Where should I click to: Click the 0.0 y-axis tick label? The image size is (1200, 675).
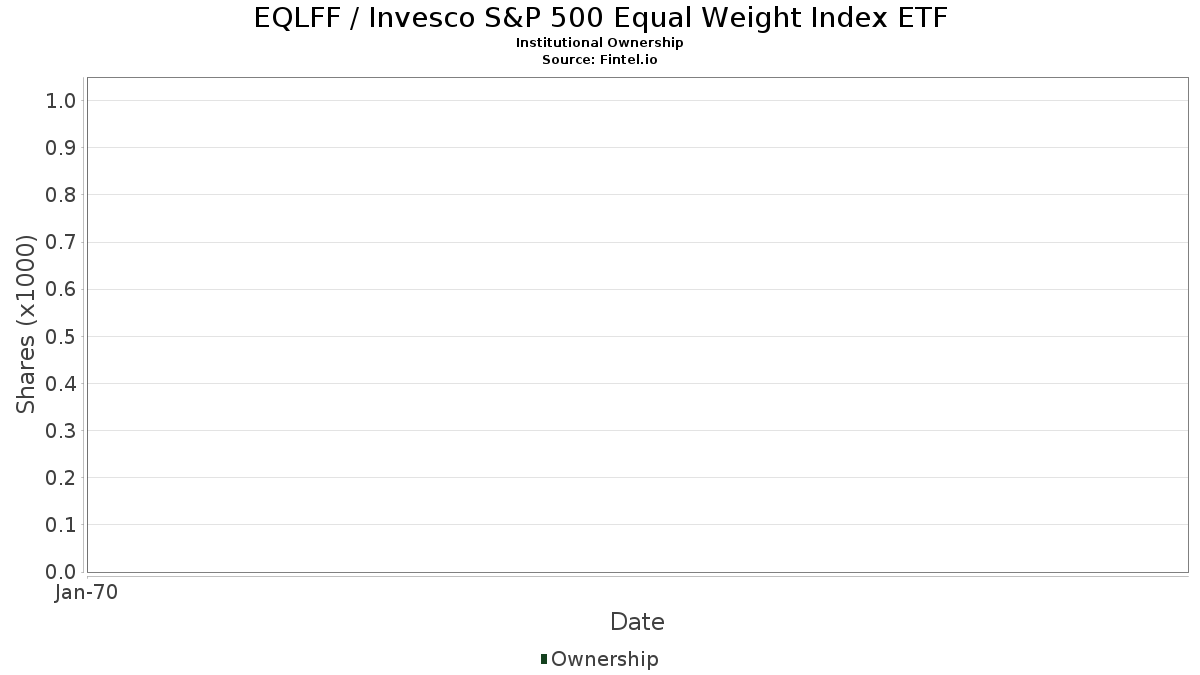pyautogui.click(x=61, y=572)
